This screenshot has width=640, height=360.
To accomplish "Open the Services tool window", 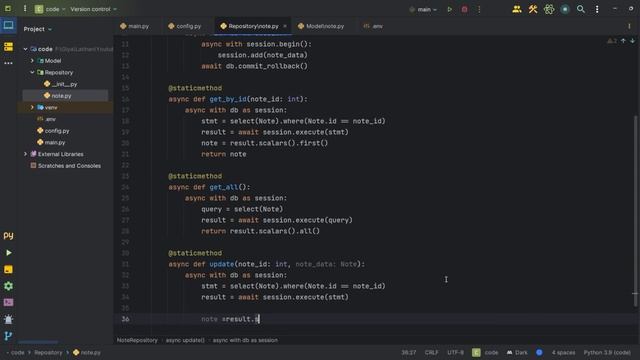I will point(8,286).
